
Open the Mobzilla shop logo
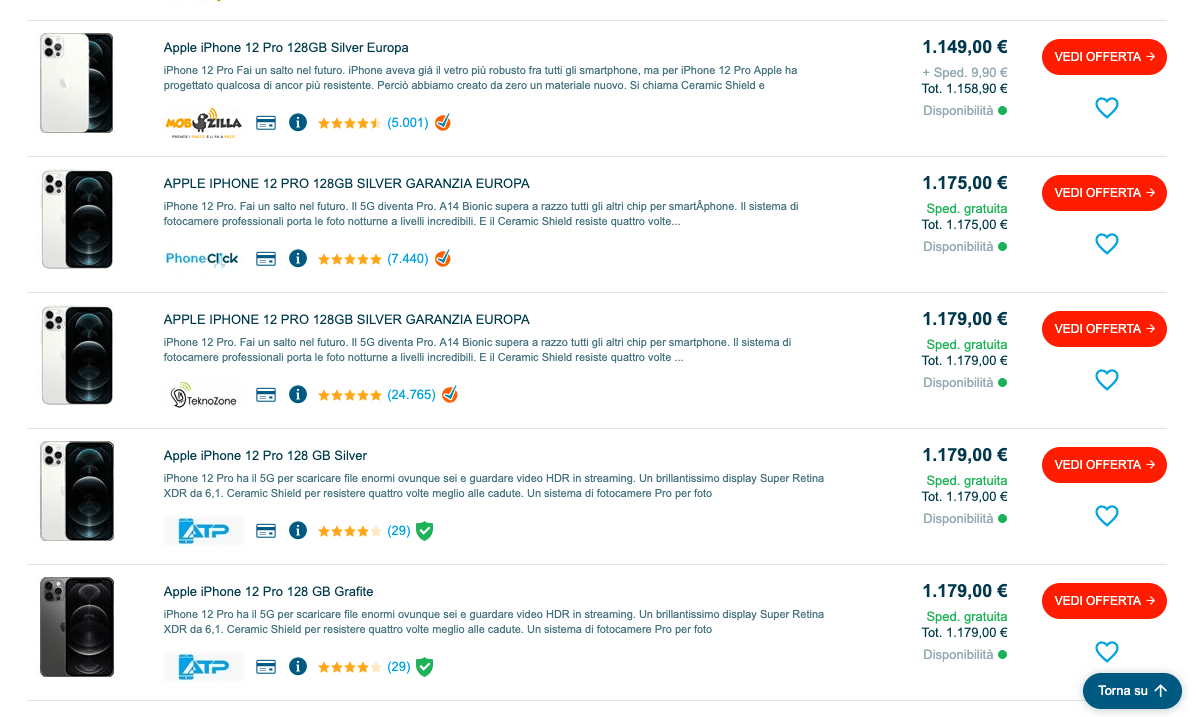coord(203,123)
